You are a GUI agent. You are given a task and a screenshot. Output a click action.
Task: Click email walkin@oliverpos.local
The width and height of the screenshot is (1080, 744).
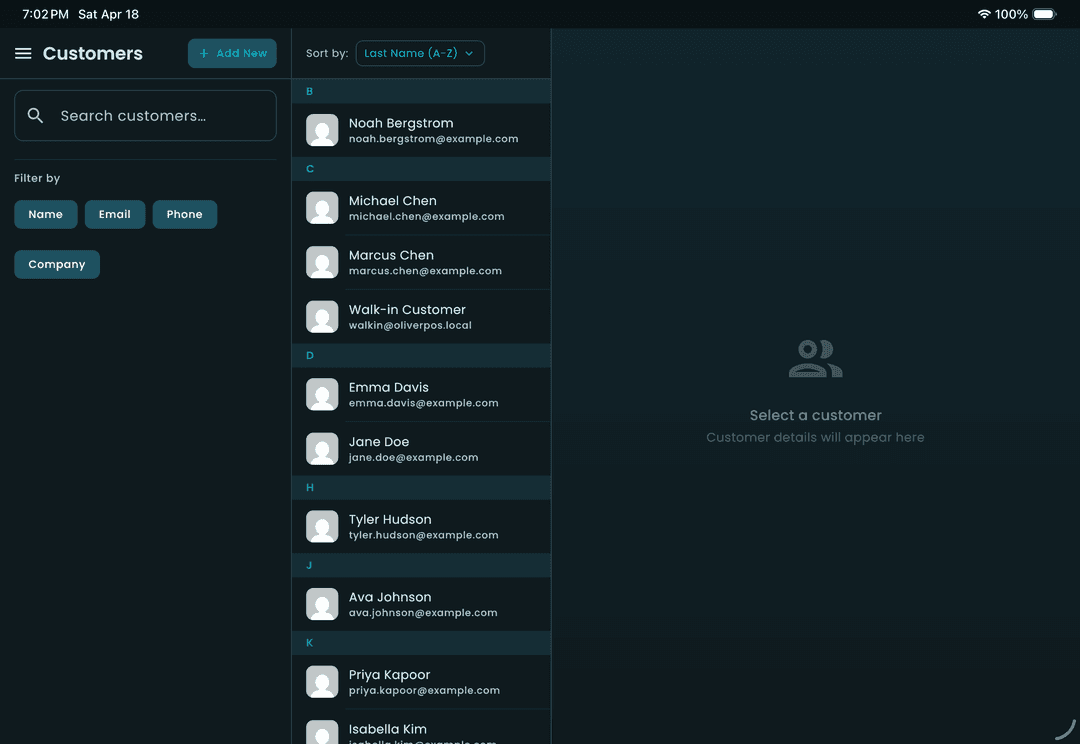coord(410,326)
